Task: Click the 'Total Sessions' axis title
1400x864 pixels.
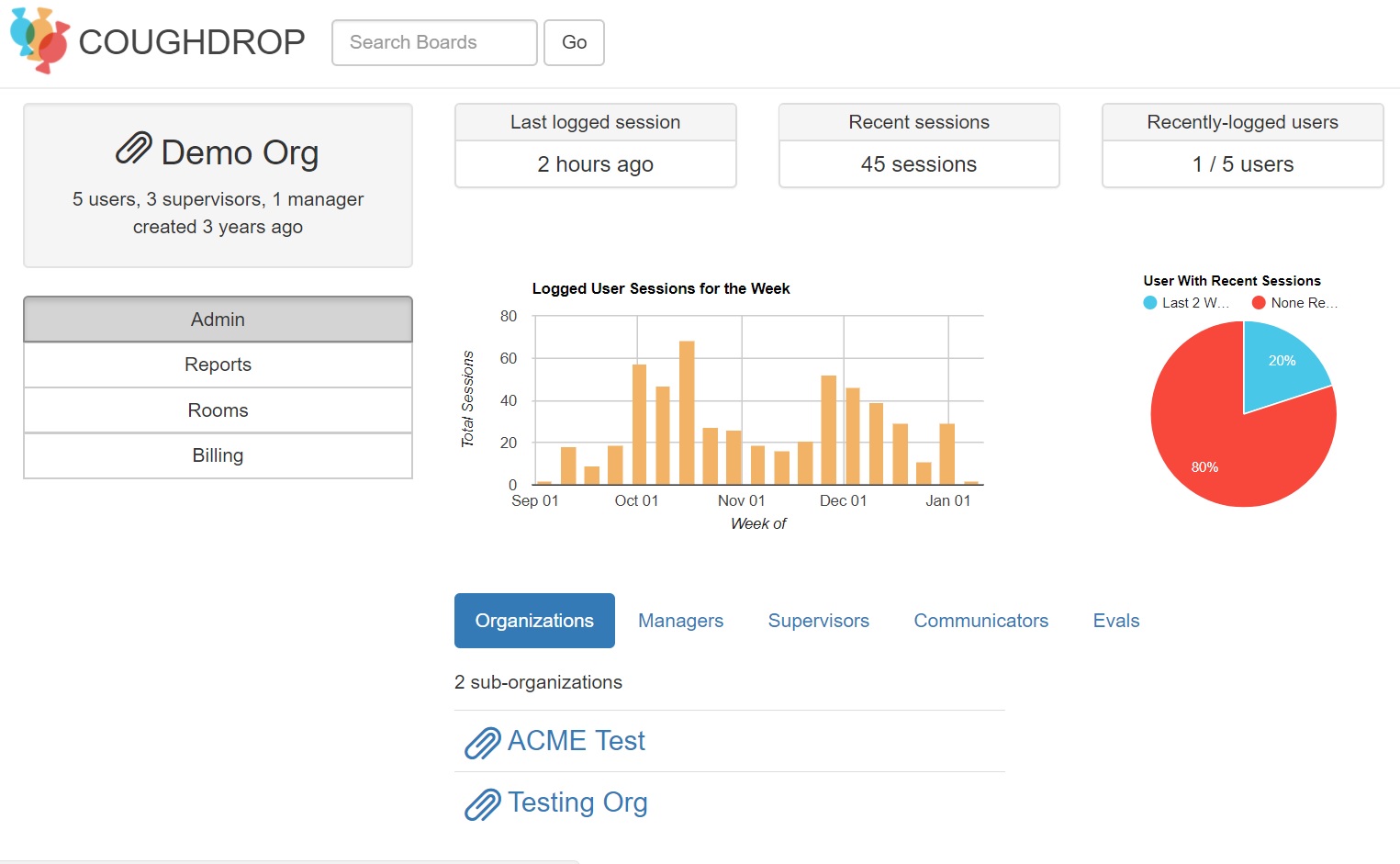Action: [467, 399]
